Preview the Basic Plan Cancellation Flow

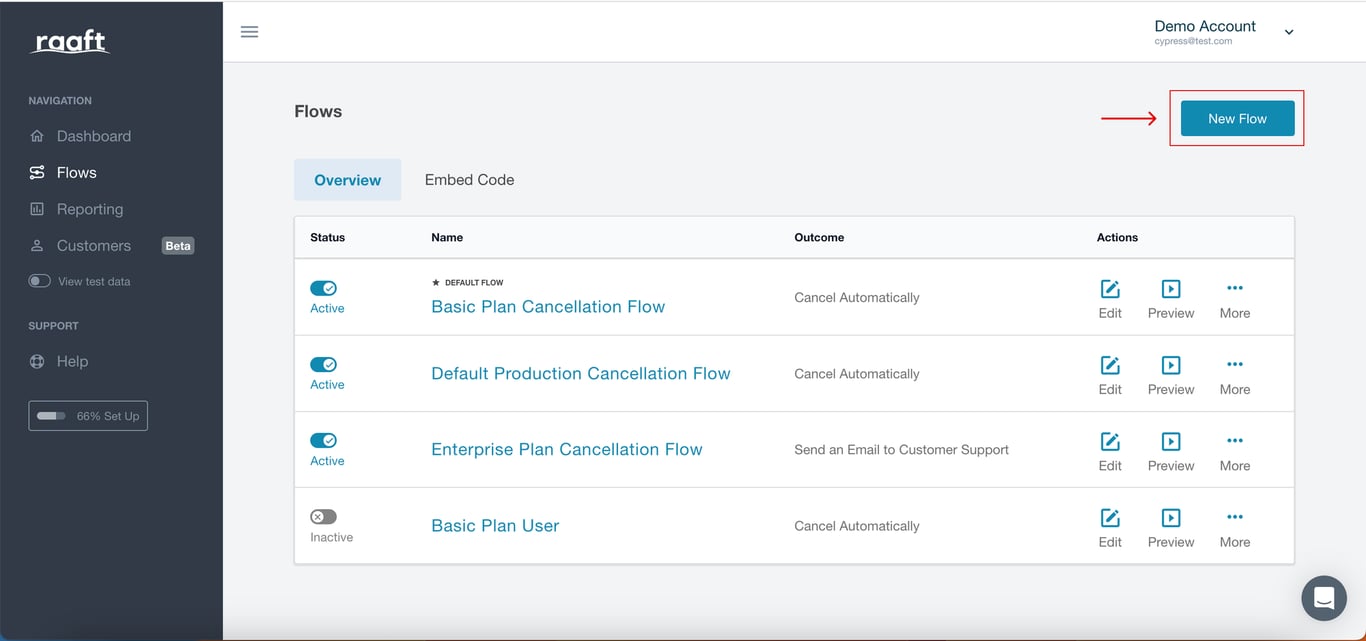pos(1171,289)
